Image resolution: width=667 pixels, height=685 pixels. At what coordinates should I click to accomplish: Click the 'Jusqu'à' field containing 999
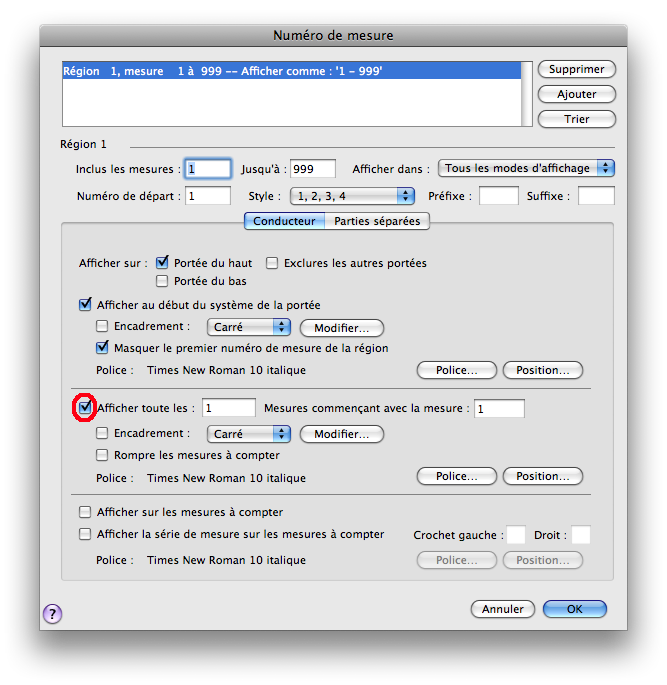[x=312, y=169]
